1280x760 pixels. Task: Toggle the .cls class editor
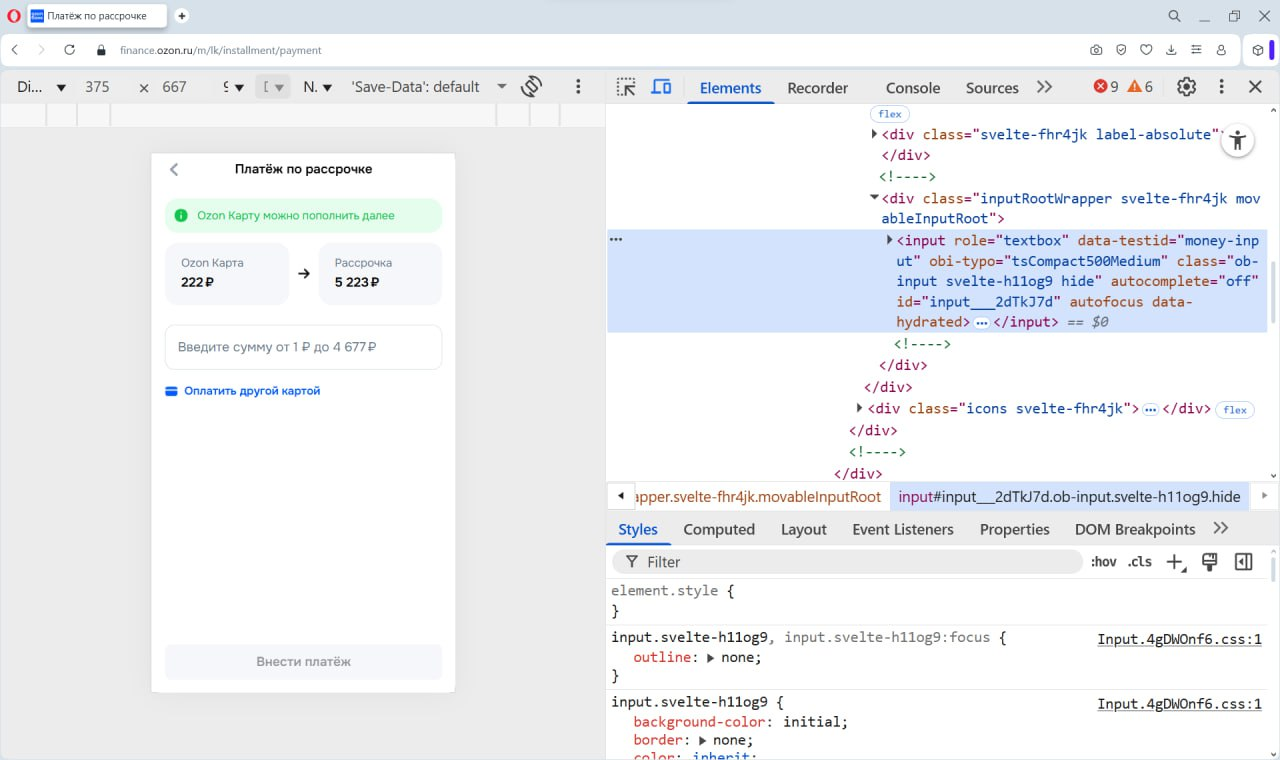1139,562
